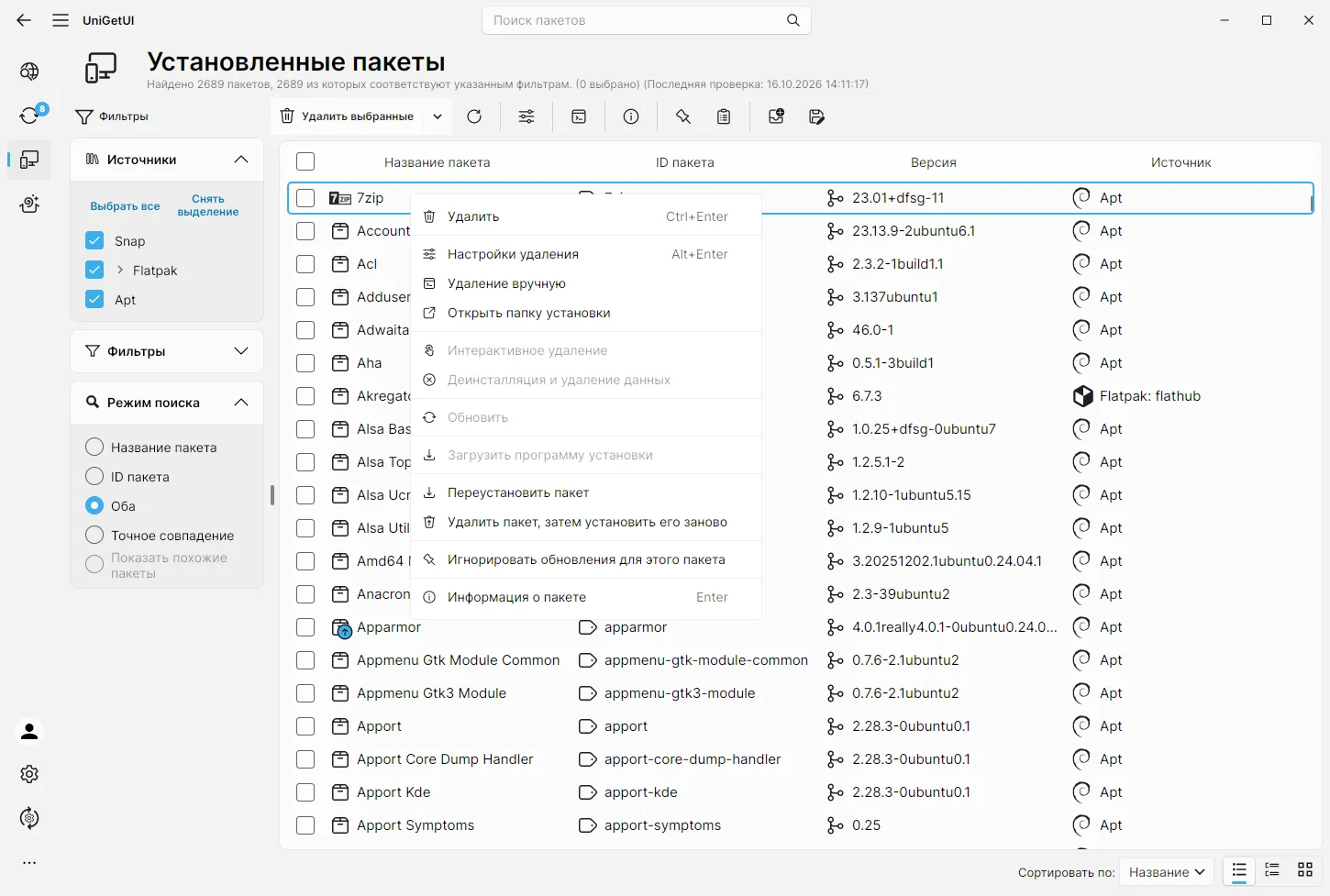This screenshot has width=1330, height=896.
Task: Click the clipboard icon in the toolbar
Action: pyautogui.click(x=724, y=116)
